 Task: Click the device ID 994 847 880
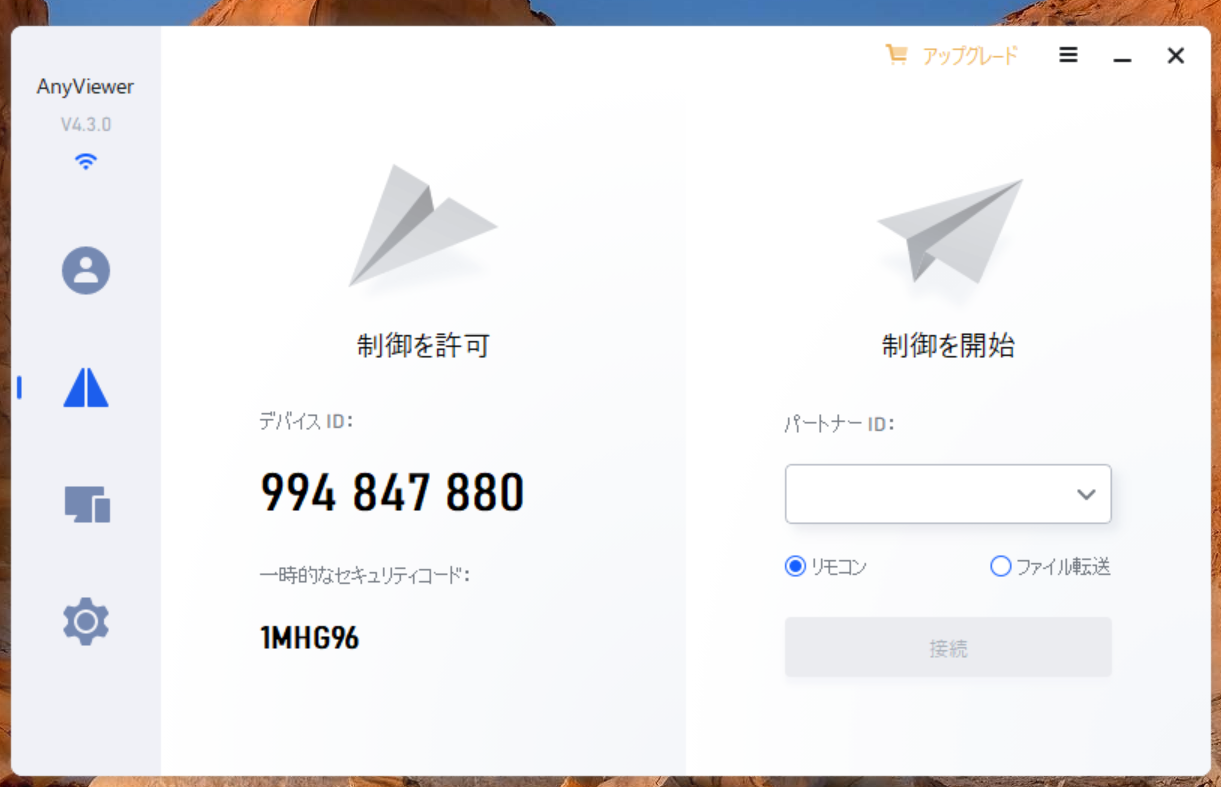point(392,493)
